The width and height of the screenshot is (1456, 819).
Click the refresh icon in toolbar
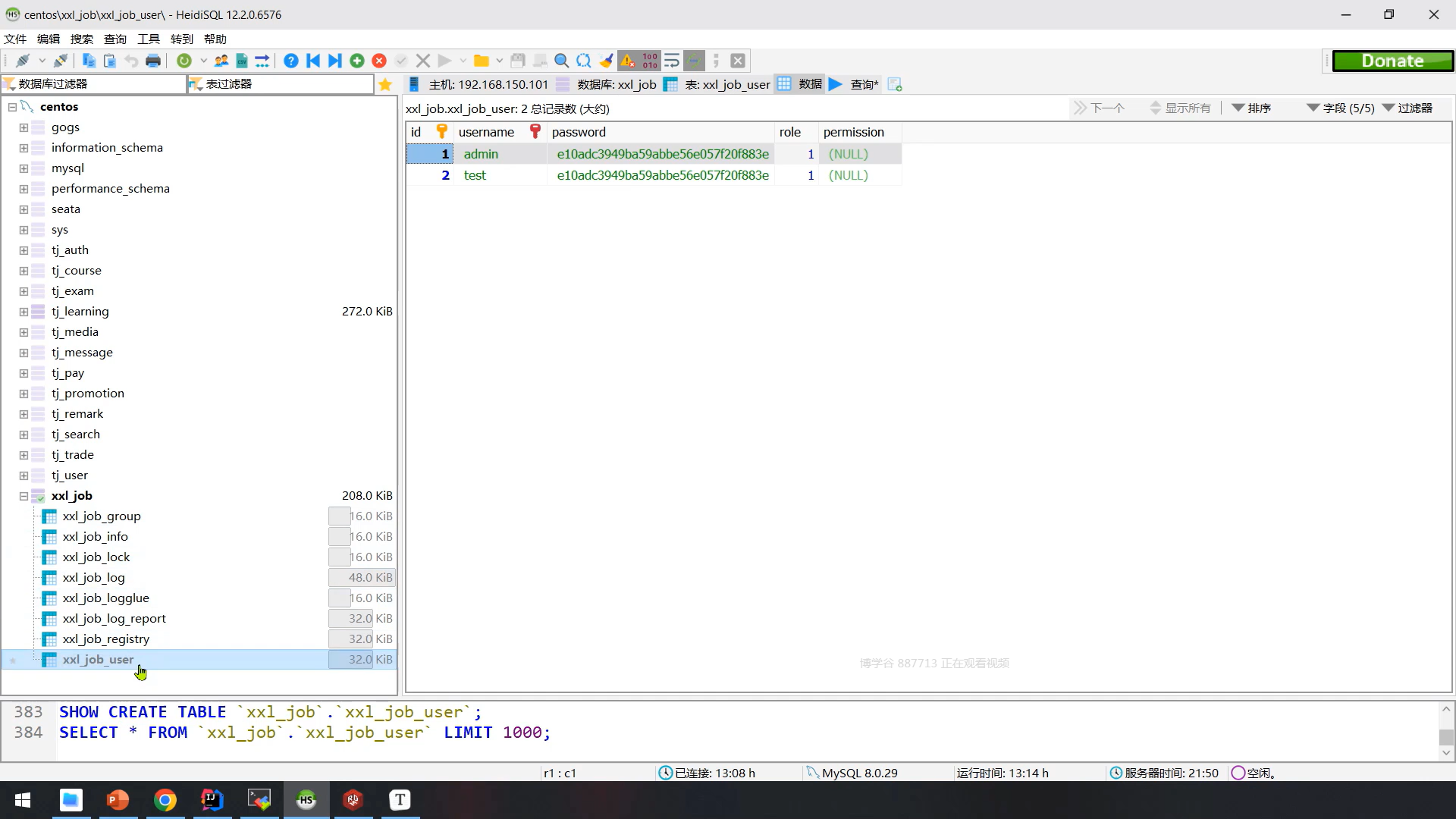184,61
